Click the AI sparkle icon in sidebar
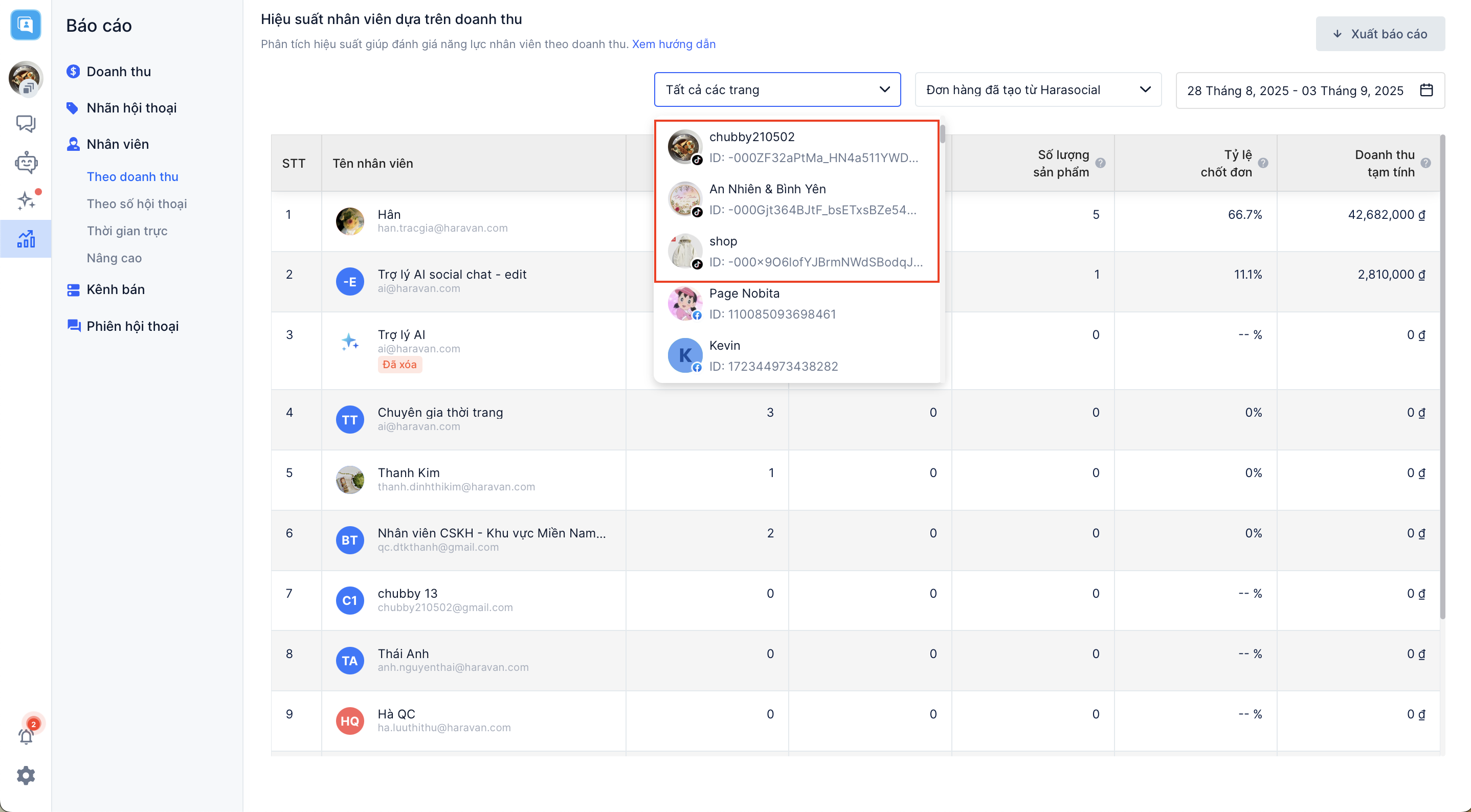This screenshot has height=812, width=1471. [26, 200]
